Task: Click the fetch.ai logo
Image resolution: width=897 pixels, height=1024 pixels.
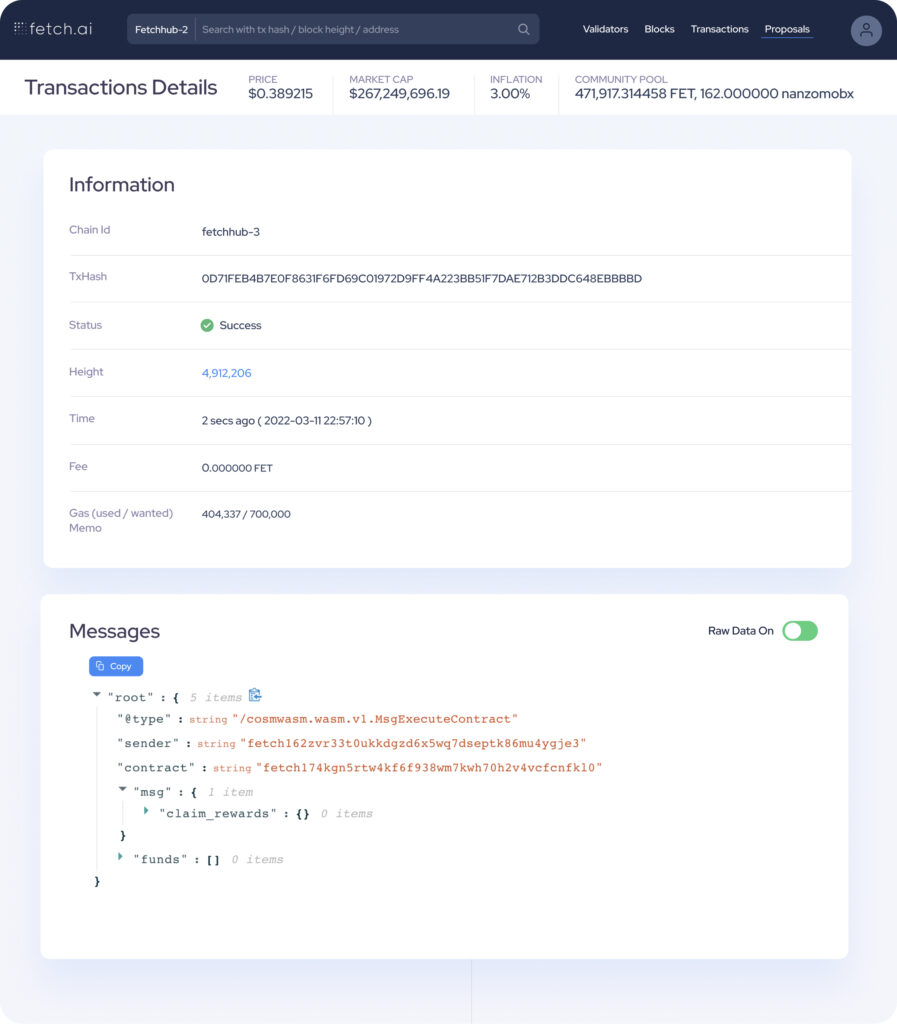Action: click(53, 29)
